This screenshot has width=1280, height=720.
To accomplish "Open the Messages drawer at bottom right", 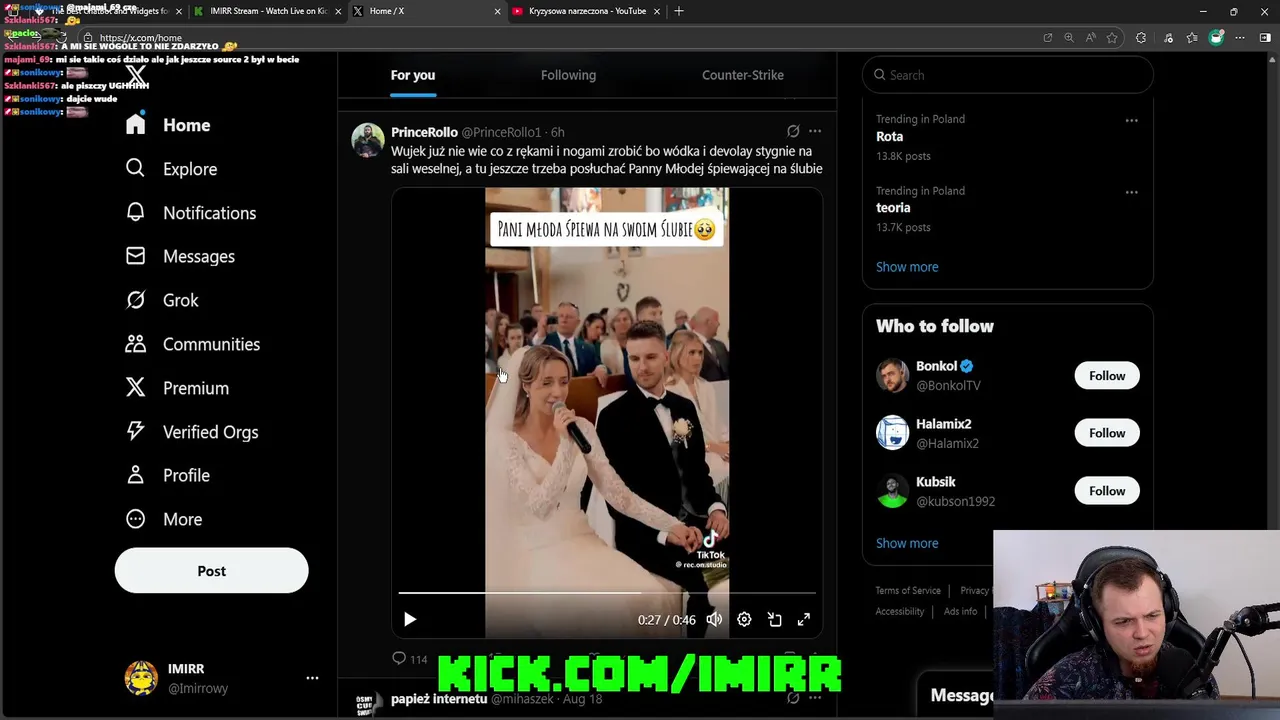I will point(957,695).
